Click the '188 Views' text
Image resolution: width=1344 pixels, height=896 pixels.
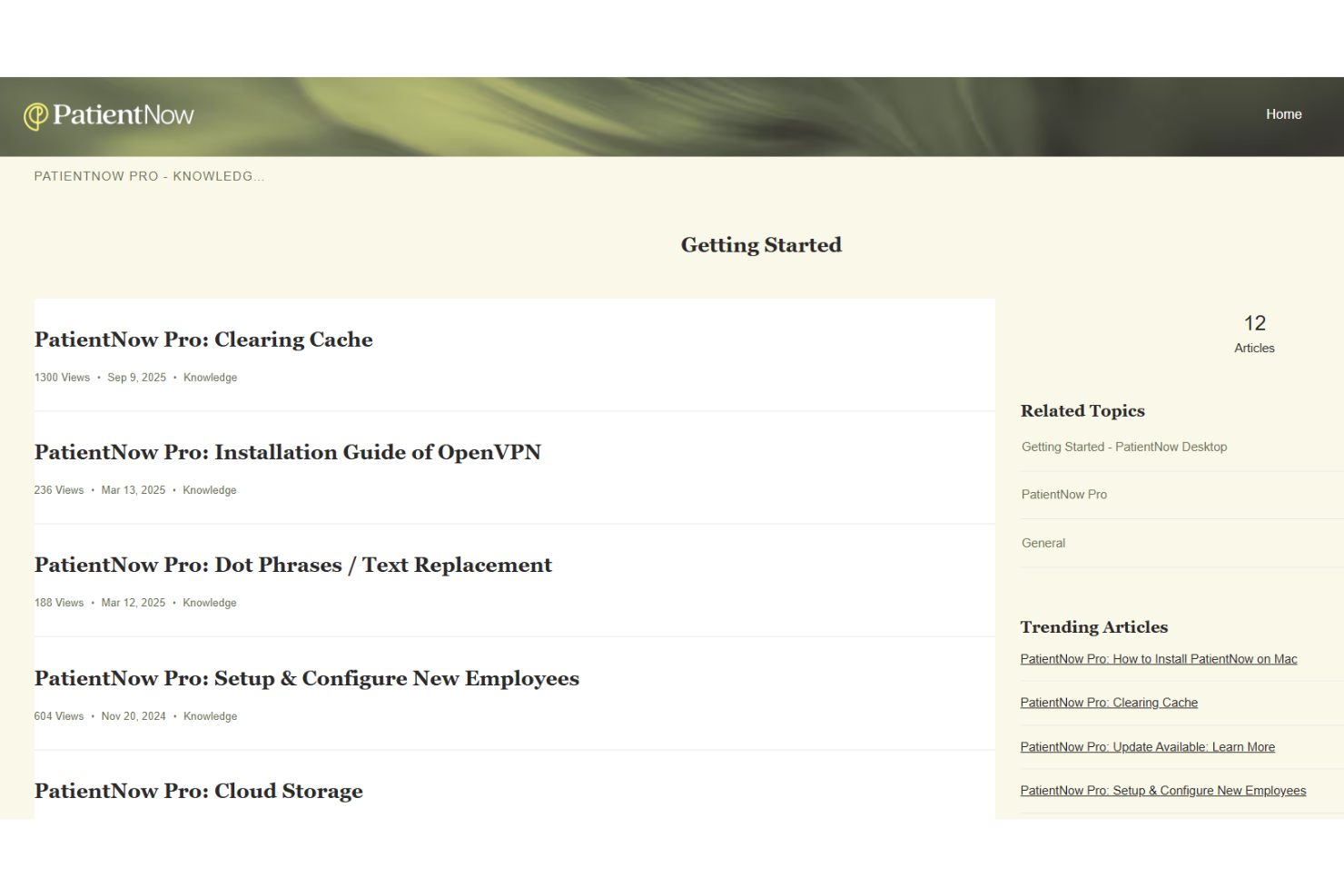point(59,603)
